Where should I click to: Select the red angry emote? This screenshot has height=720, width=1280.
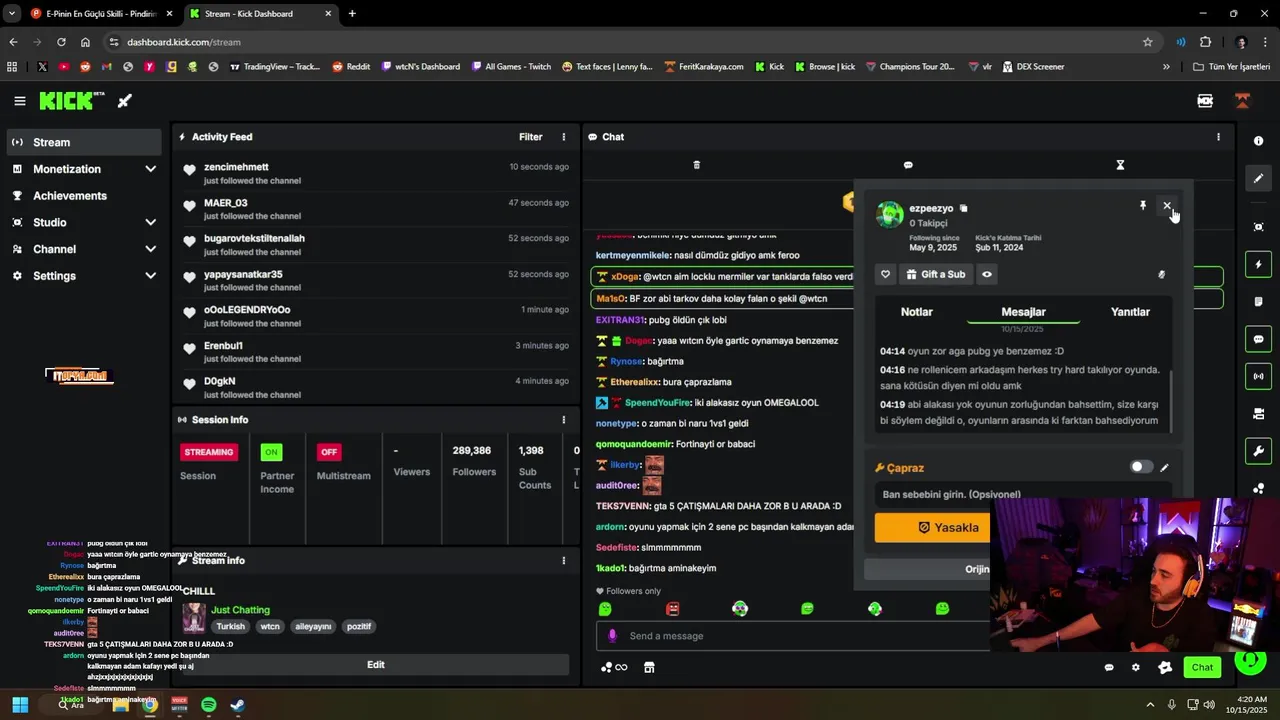pos(672,609)
